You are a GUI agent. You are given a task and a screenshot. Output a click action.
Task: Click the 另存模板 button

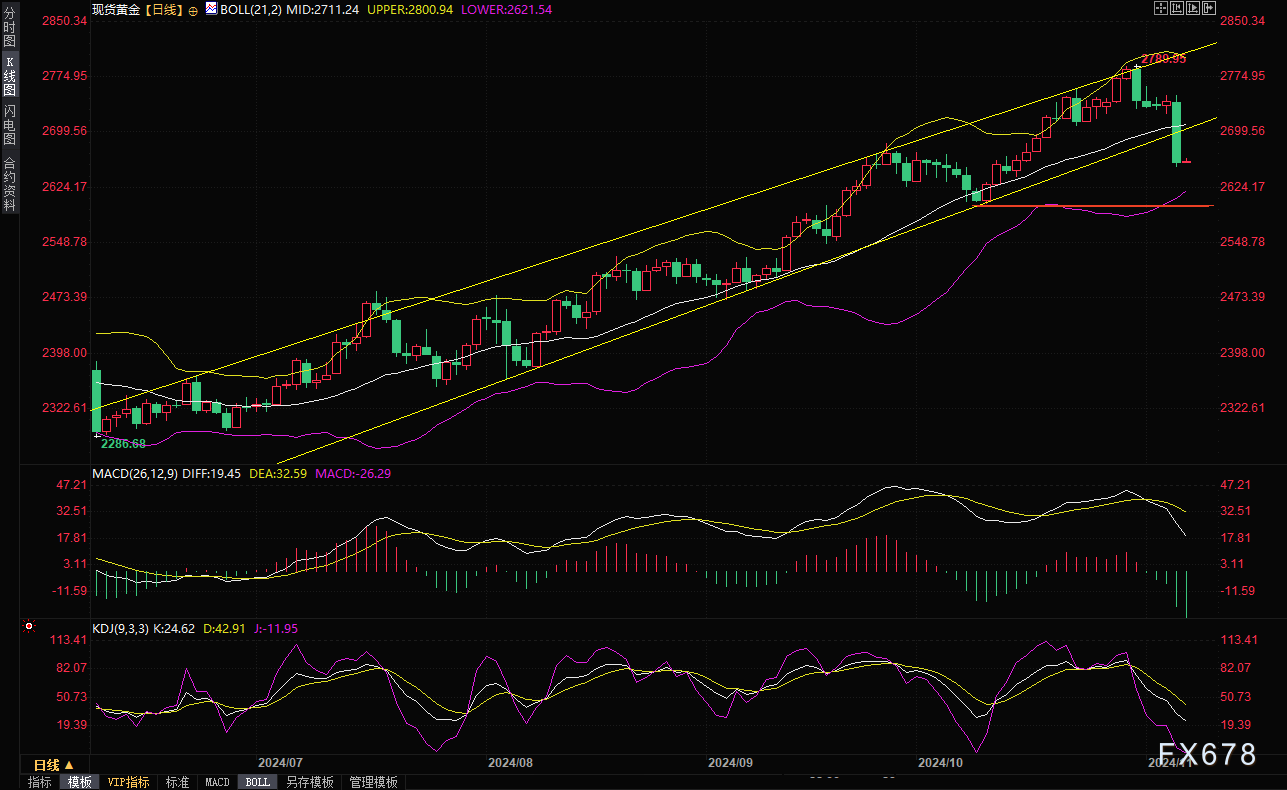coord(309,782)
